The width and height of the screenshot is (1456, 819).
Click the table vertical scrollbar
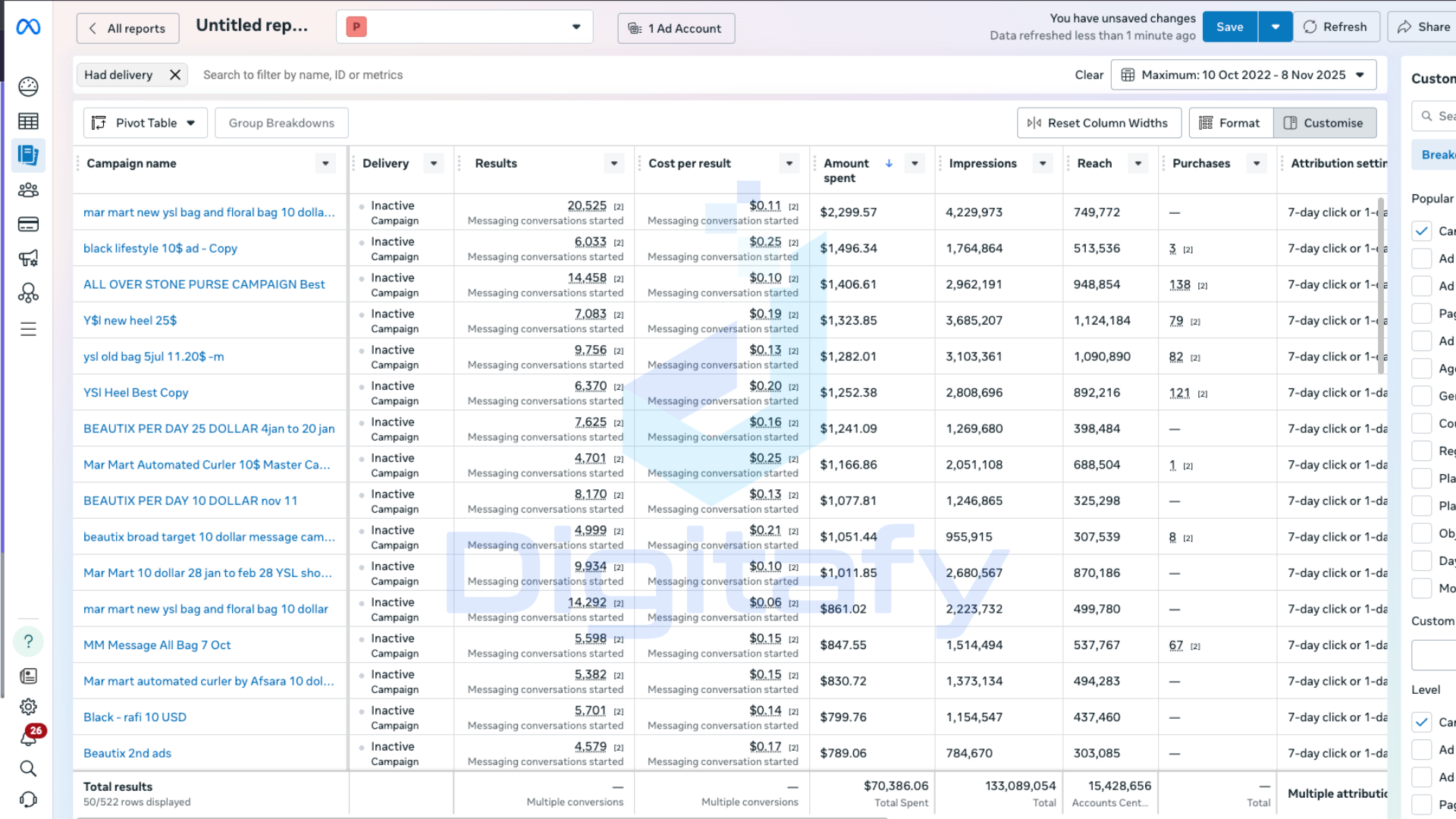tap(1381, 285)
